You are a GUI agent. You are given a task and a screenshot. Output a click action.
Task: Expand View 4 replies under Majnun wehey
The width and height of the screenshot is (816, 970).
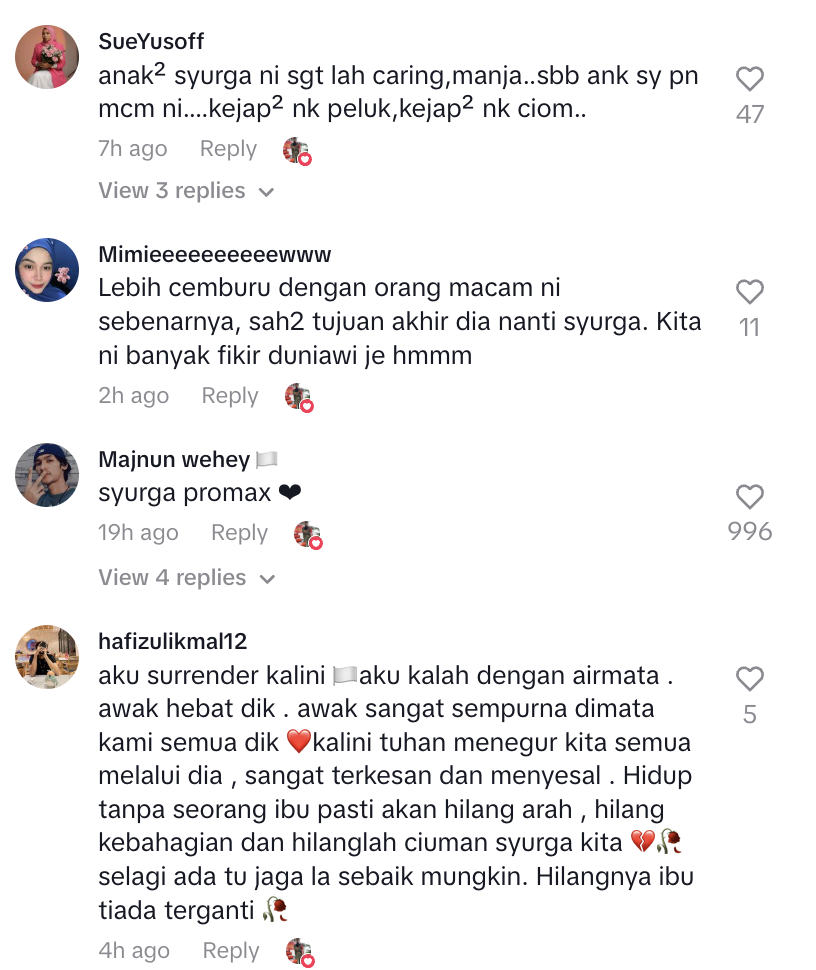pyautogui.click(x=186, y=578)
